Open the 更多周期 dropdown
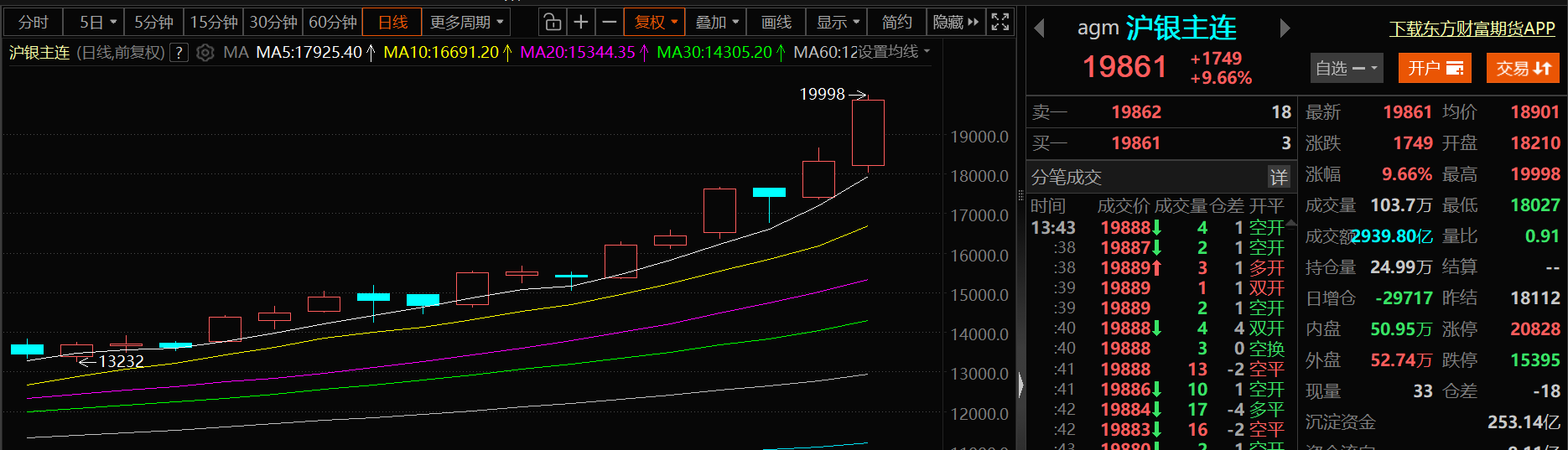The image size is (1568, 450). (x=467, y=22)
